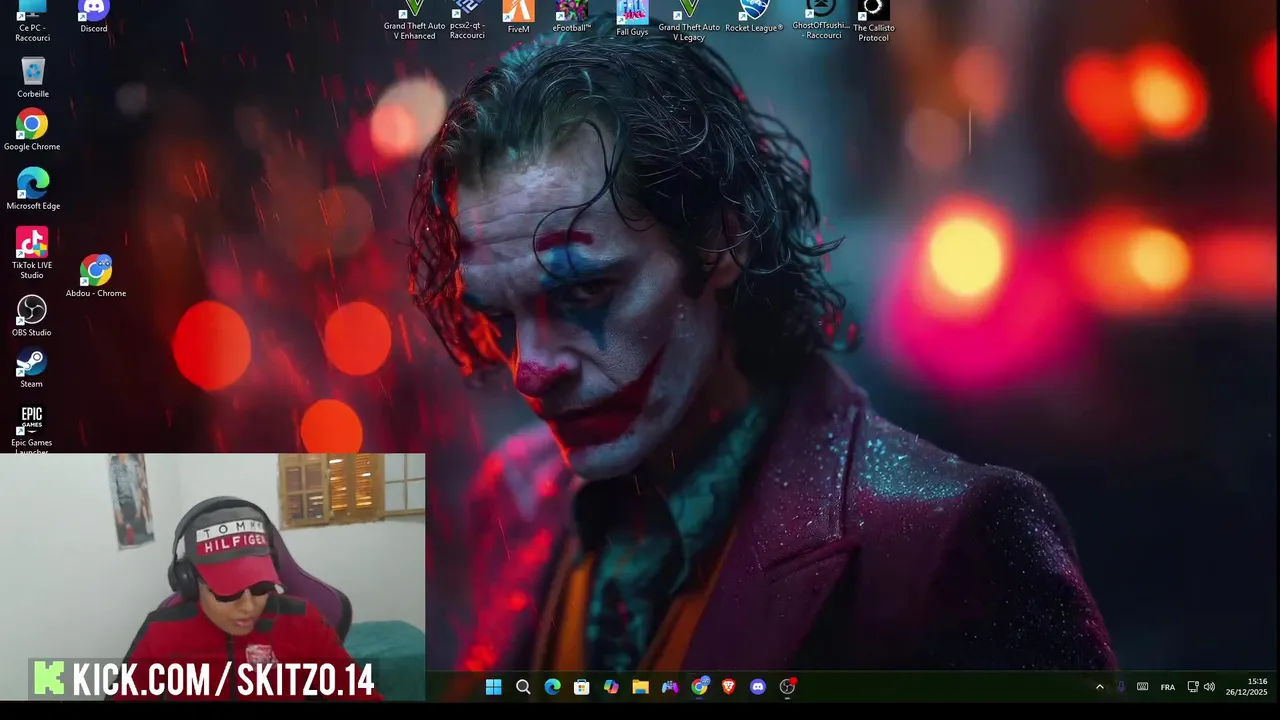Screen dimensions: 1280x720
Task: Switch the FRA input language
Action: (x=1168, y=687)
